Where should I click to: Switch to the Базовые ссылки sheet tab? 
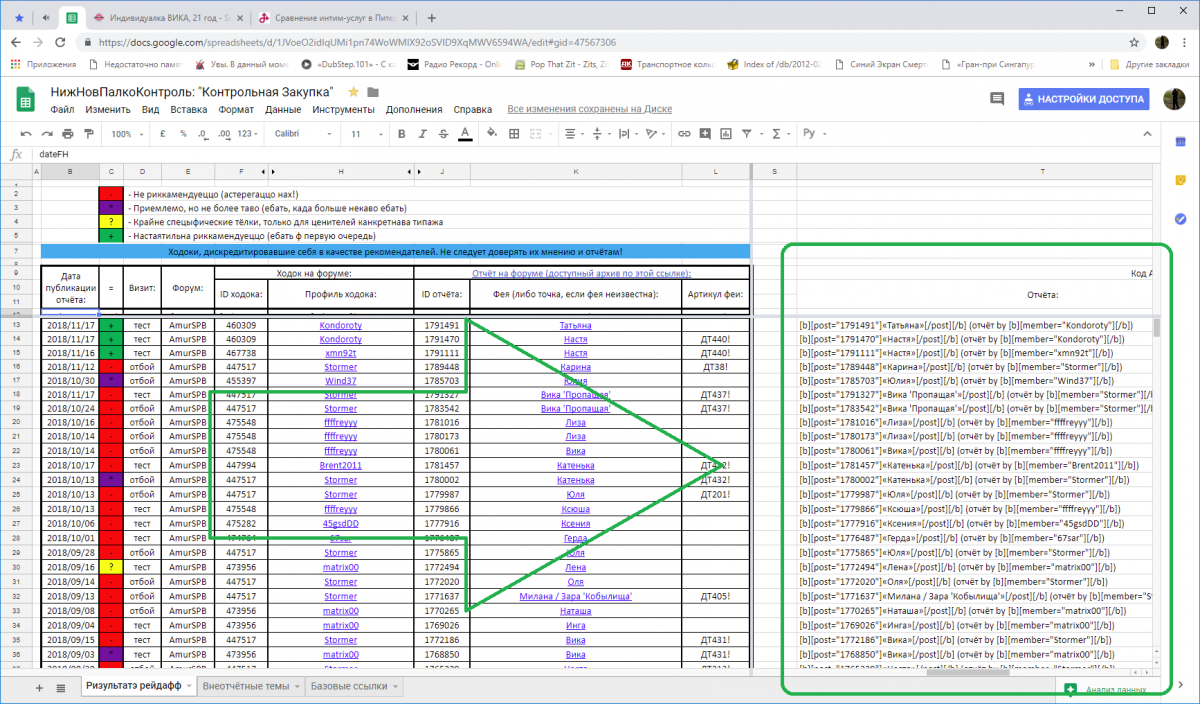[349, 687]
